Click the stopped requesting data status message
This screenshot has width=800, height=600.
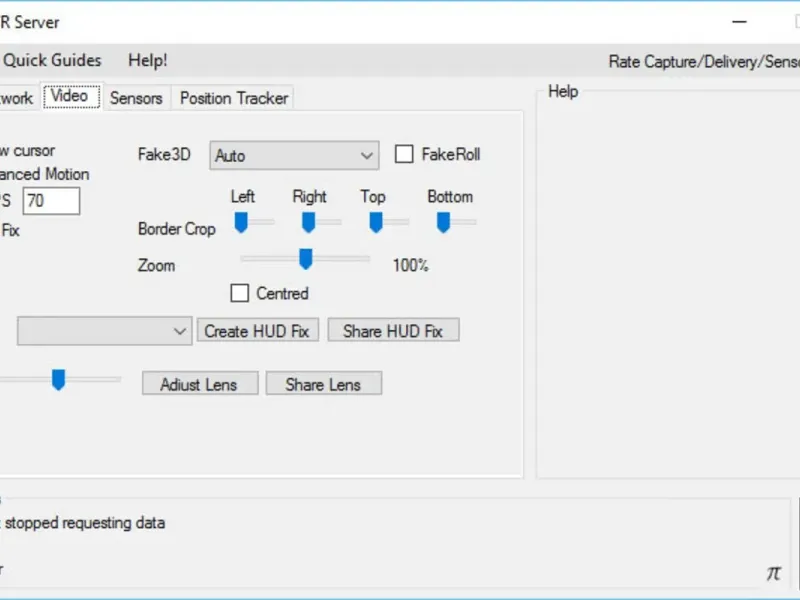click(85, 523)
